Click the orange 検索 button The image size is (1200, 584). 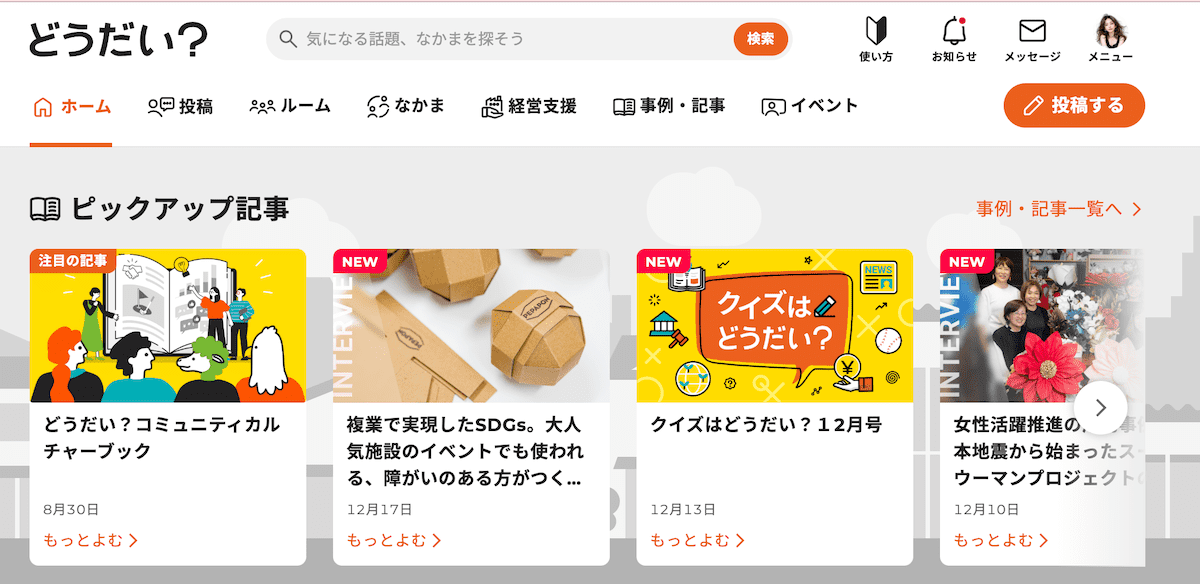(x=761, y=39)
